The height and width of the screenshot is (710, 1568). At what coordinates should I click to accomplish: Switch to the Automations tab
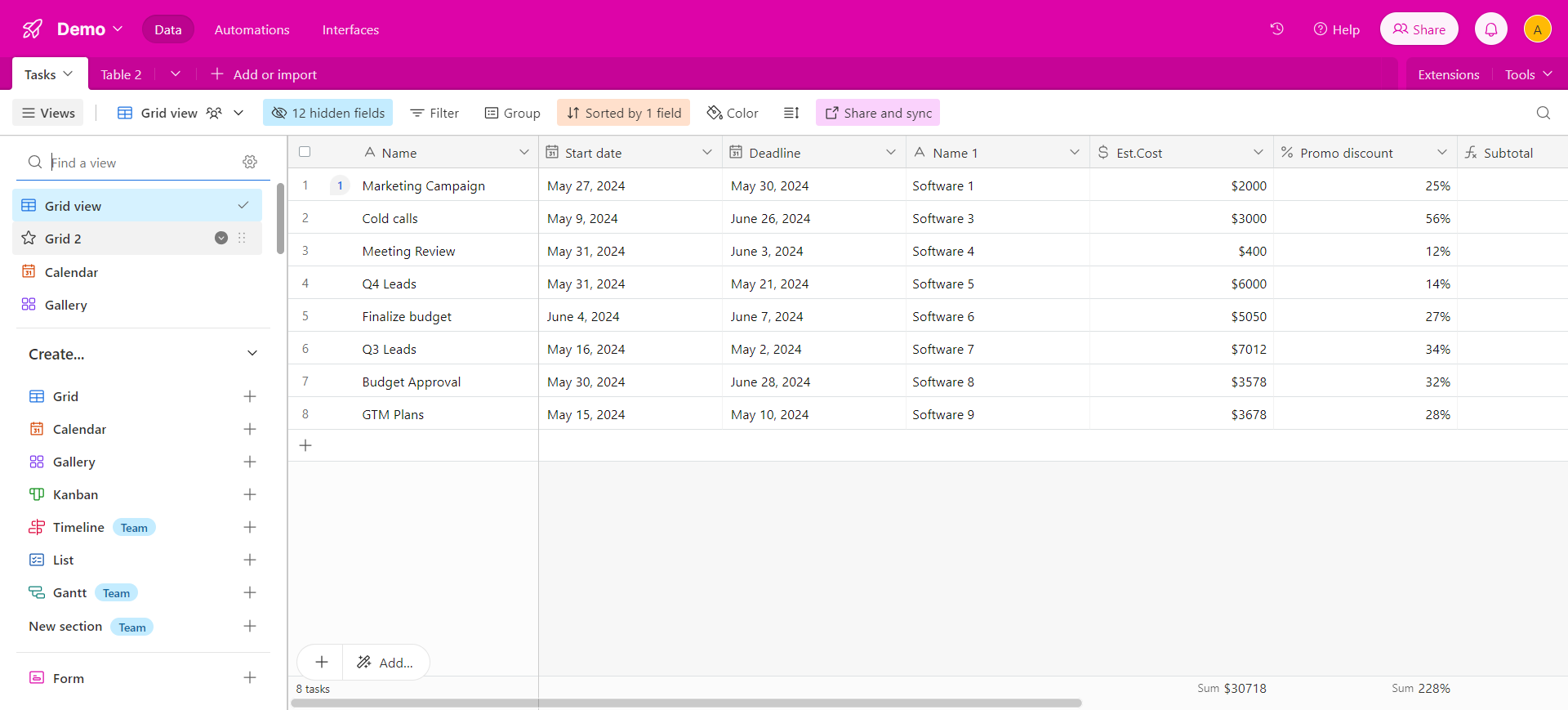pos(252,29)
